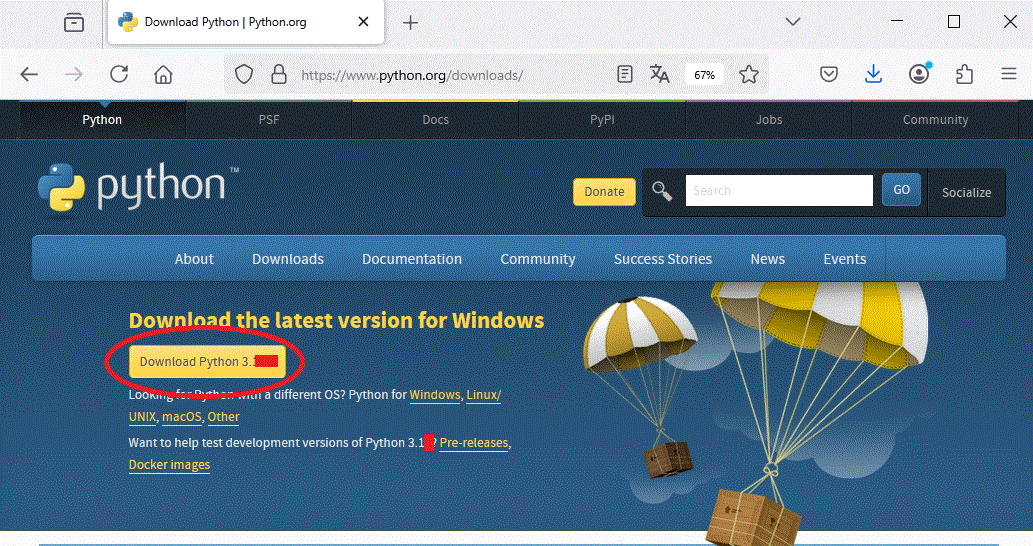
Task: Open the translate page icon
Action: coord(659,74)
